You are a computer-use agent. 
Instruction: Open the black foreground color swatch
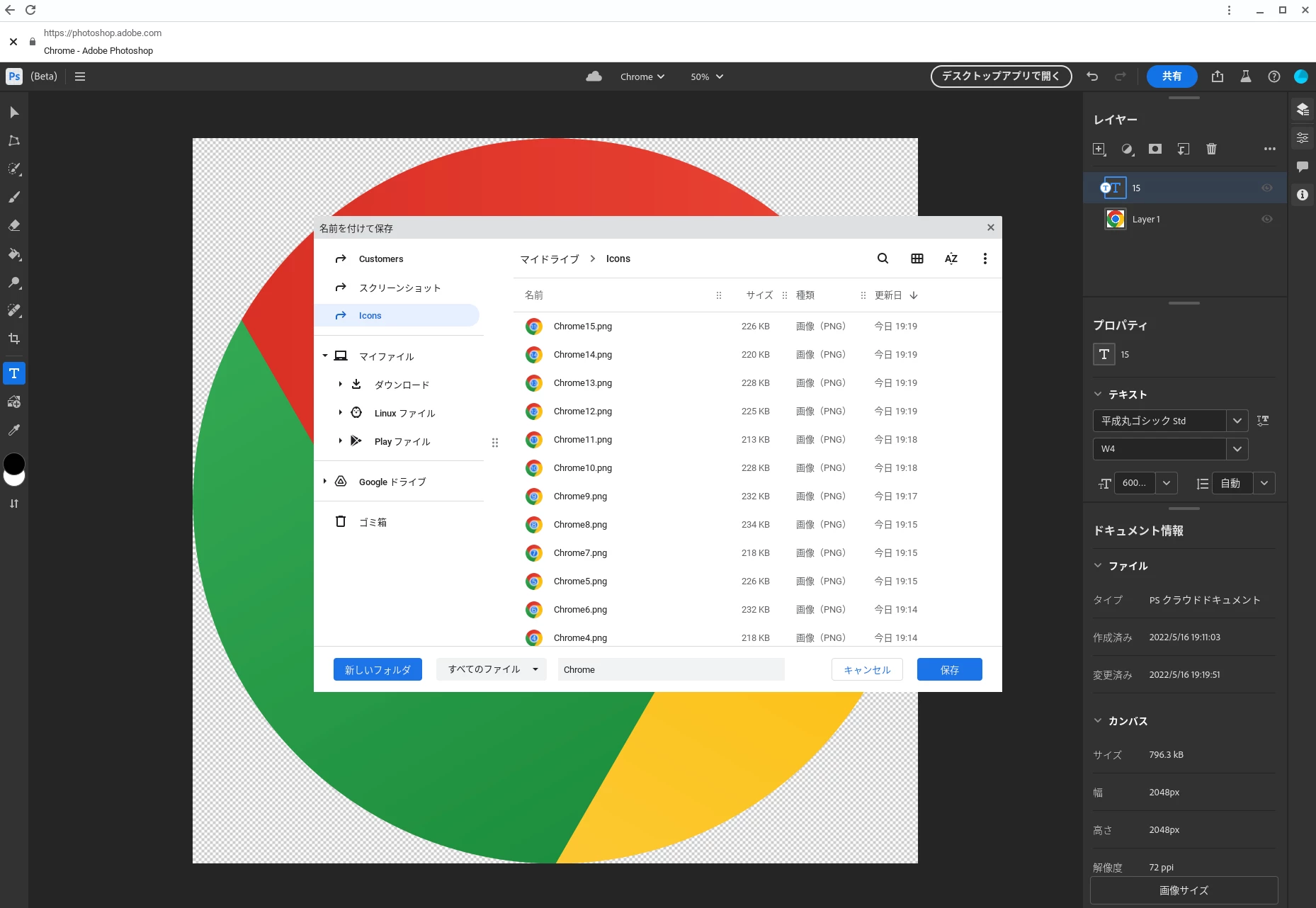[x=14, y=464]
